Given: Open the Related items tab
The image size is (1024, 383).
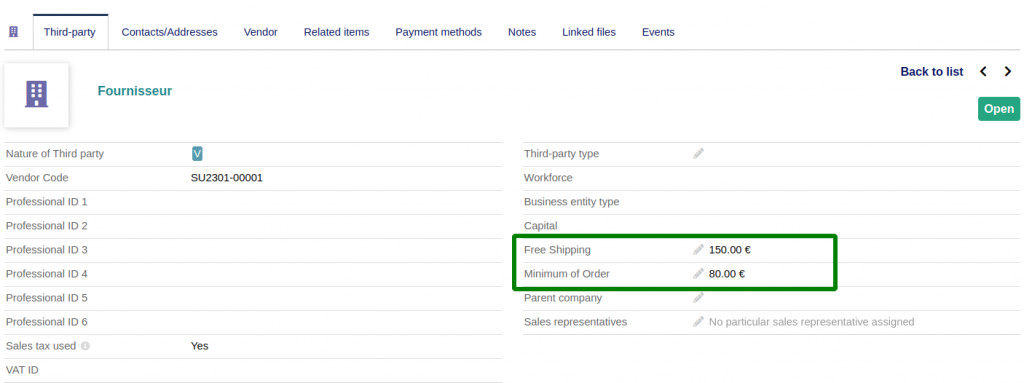Looking at the screenshot, I should [x=336, y=32].
